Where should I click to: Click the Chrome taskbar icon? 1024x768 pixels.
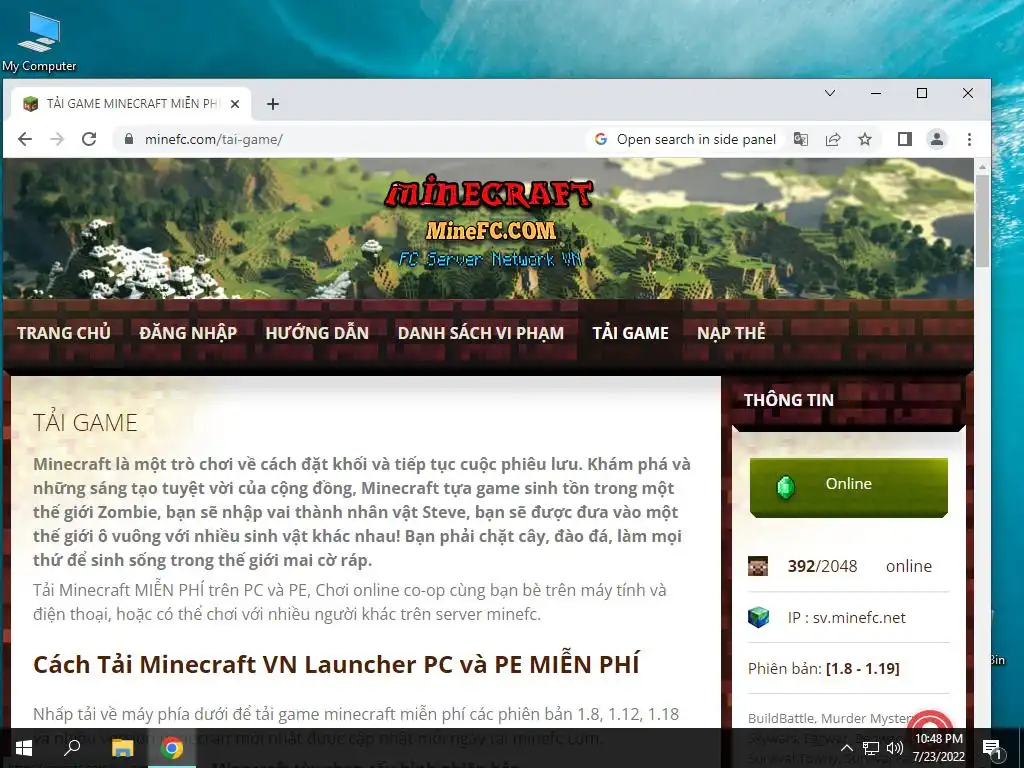pos(172,748)
